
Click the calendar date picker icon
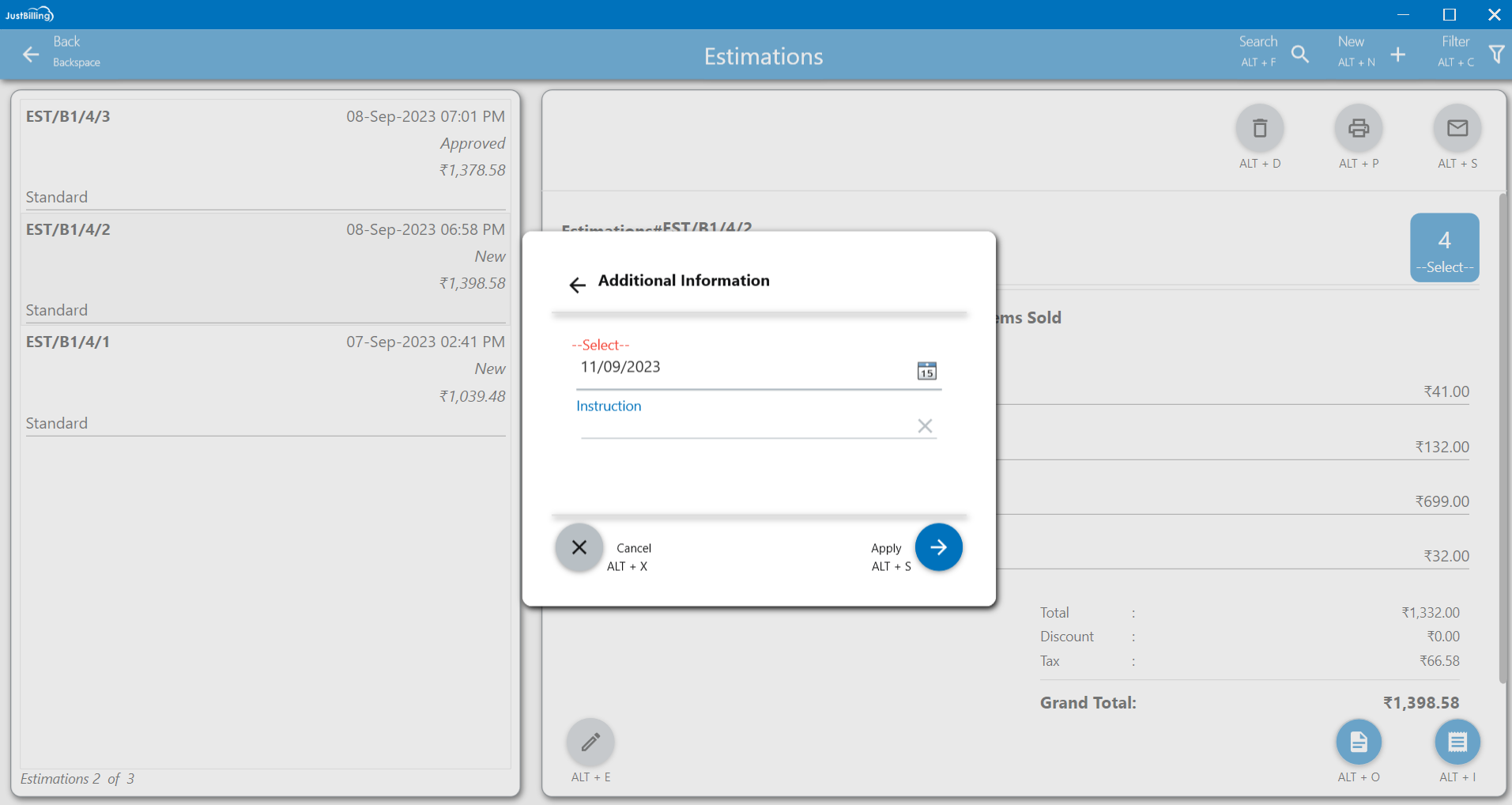point(926,371)
